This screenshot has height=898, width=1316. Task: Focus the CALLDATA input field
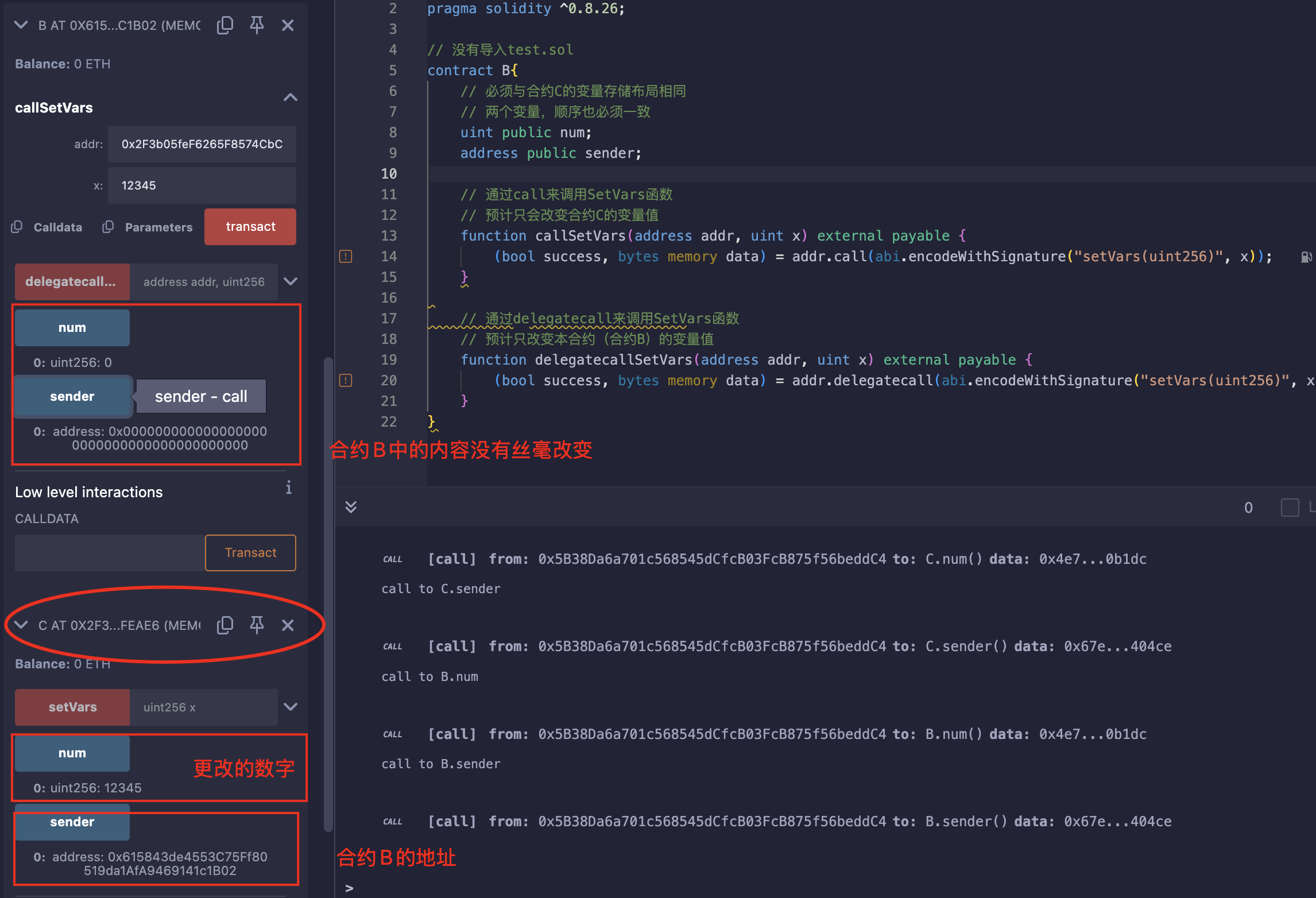point(110,553)
